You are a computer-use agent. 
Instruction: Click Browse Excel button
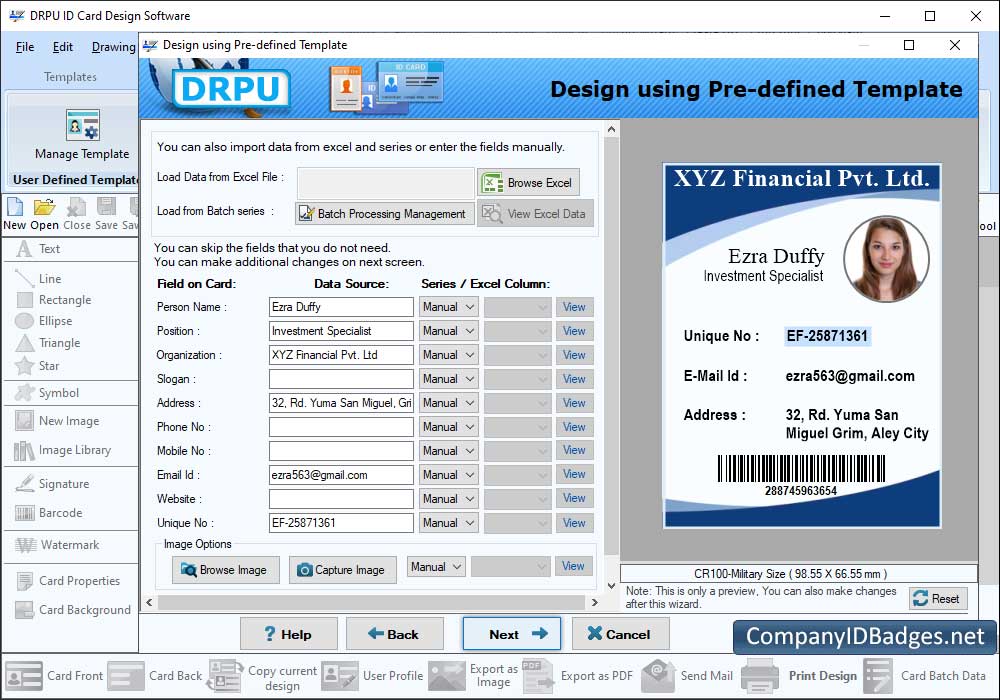[529, 183]
